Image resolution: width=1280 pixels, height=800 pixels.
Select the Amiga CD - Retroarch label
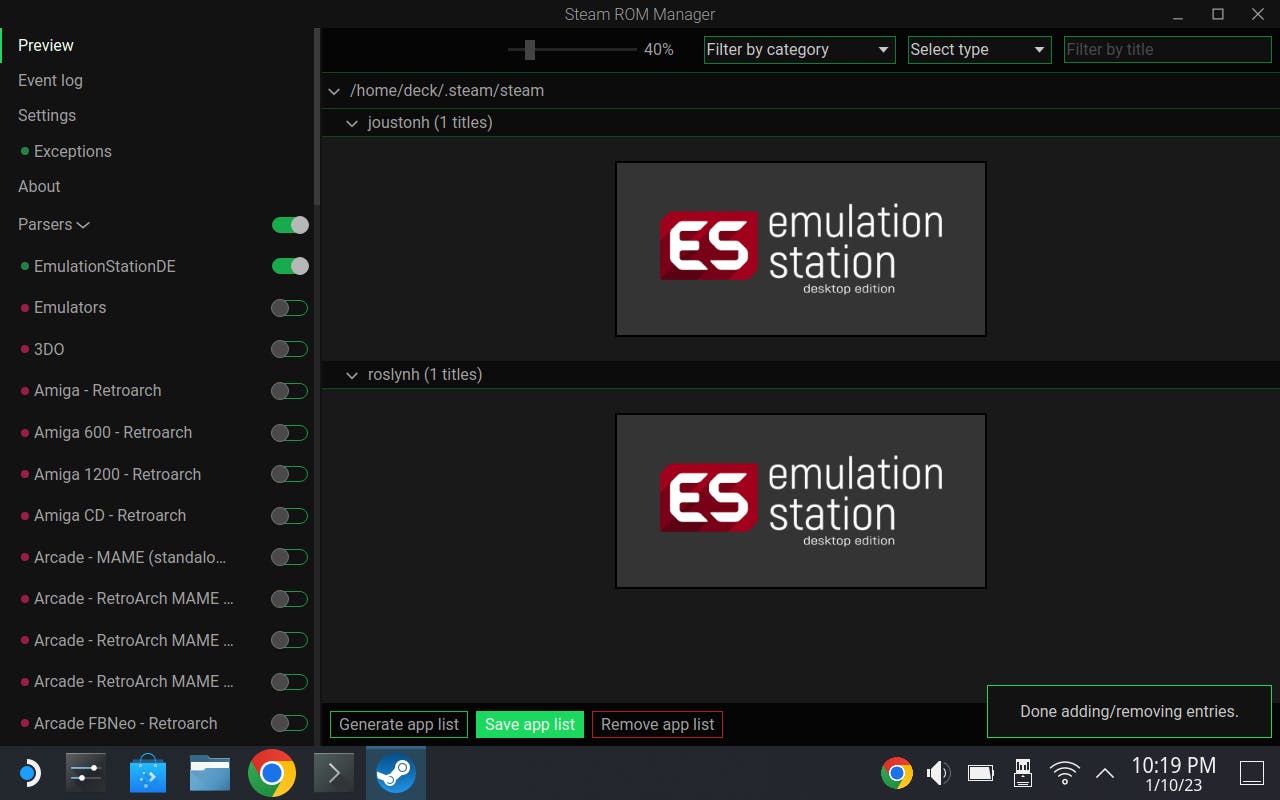point(110,516)
